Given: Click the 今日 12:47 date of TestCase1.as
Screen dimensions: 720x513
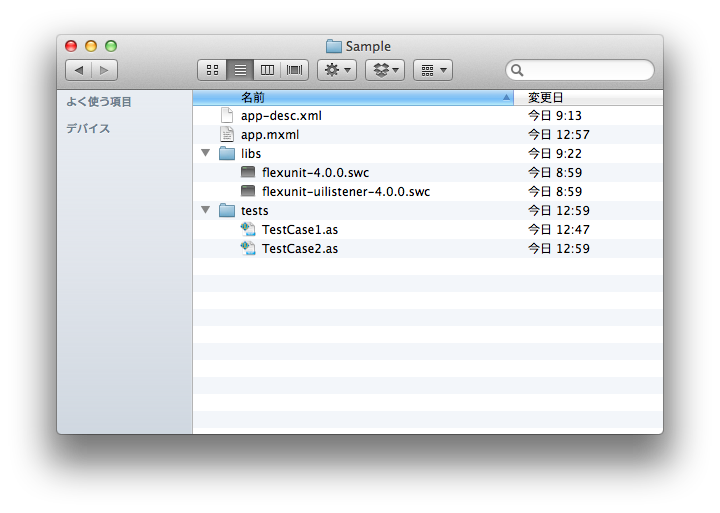Looking at the screenshot, I should [x=558, y=229].
